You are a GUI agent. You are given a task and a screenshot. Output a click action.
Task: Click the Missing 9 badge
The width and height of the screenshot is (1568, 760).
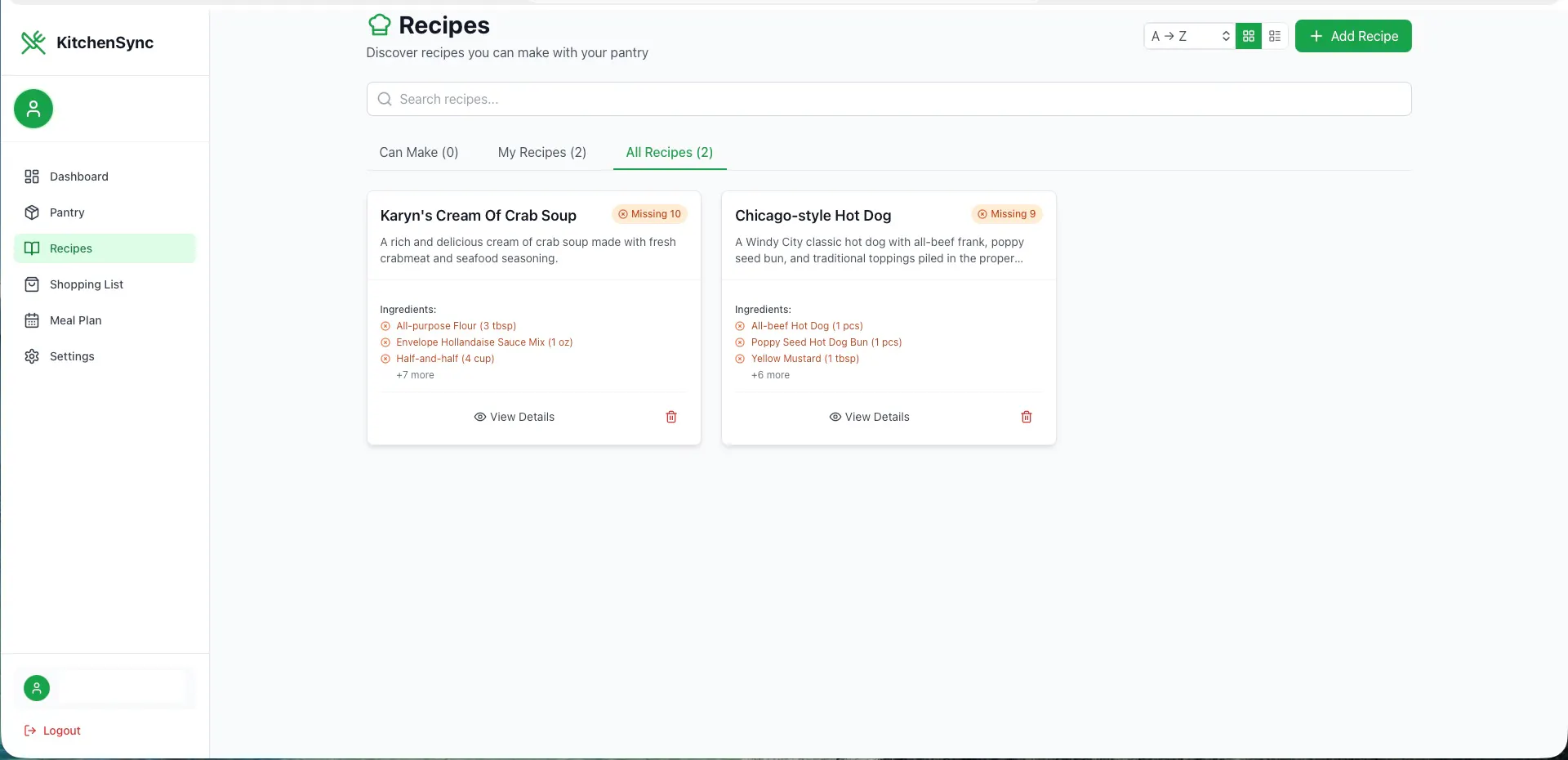(x=1007, y=214)
